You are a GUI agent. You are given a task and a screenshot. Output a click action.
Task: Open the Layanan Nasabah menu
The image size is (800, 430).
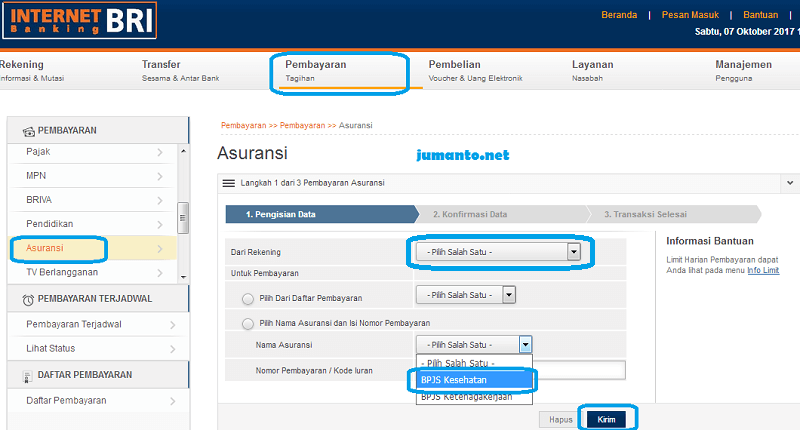[x=592, y=70]
